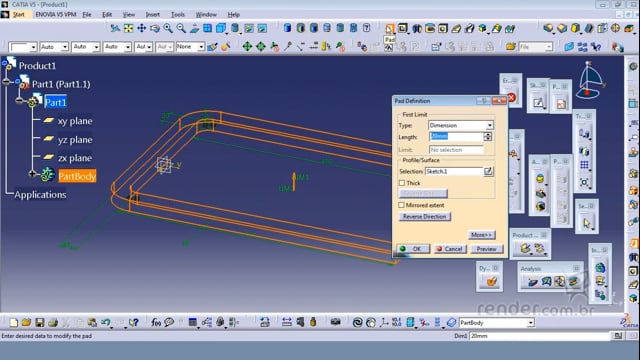Click the ENOVIA file folder icon
The width and height of the screenshot is (640, 360).
pyautogui.click(x=511, y=47)
